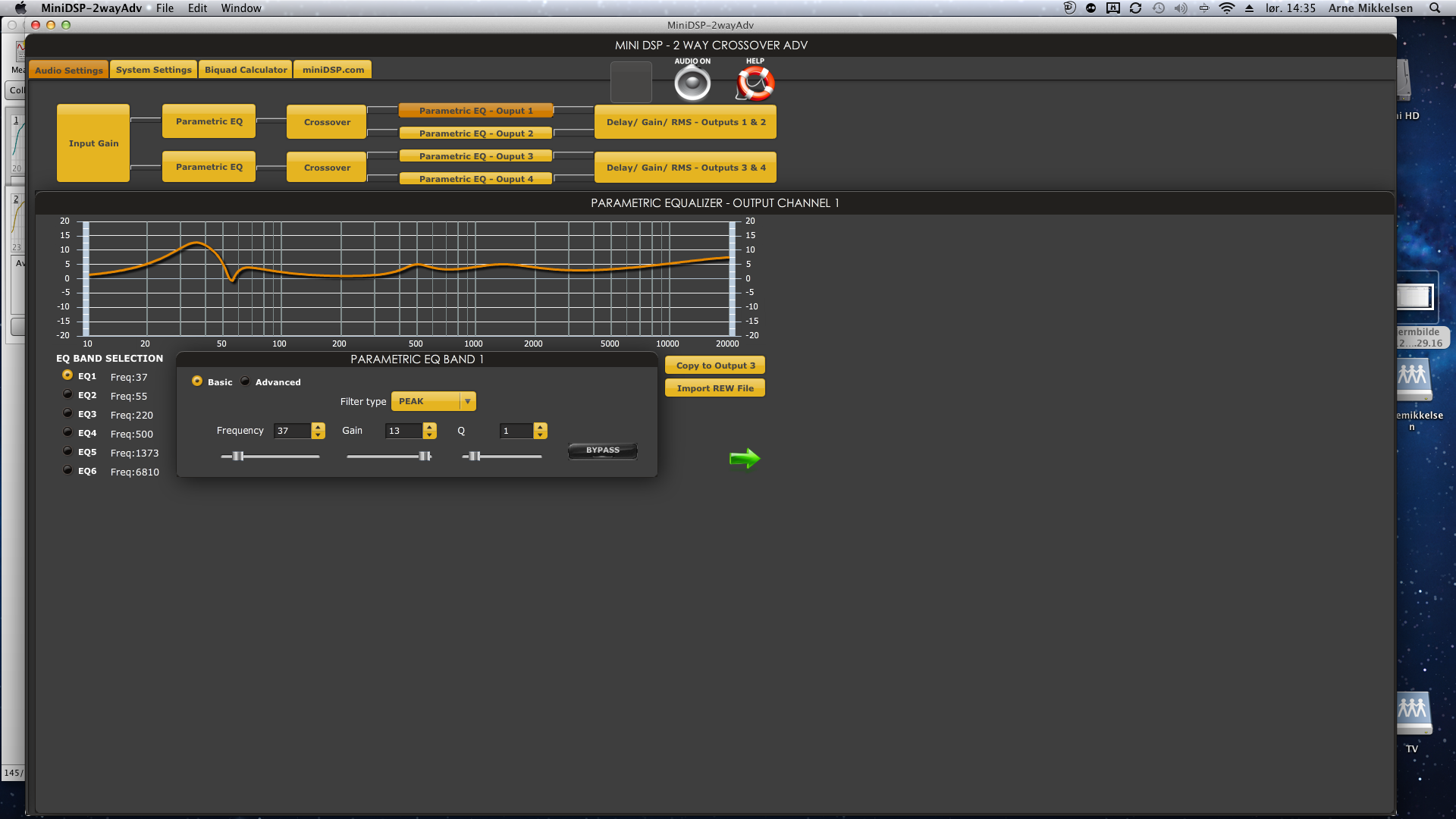This screenshot has height=819, width=1456.
Task: Click the Frequency stepper arrows
Action: coord(318,431)
